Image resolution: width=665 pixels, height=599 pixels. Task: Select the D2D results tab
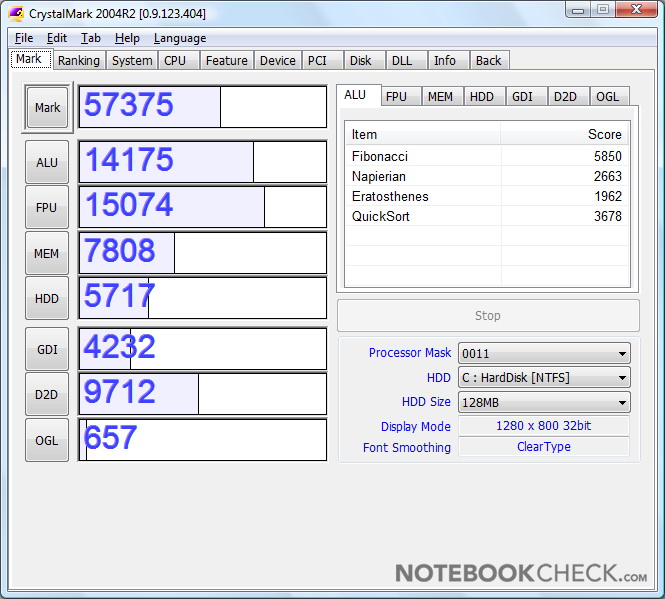568,97
